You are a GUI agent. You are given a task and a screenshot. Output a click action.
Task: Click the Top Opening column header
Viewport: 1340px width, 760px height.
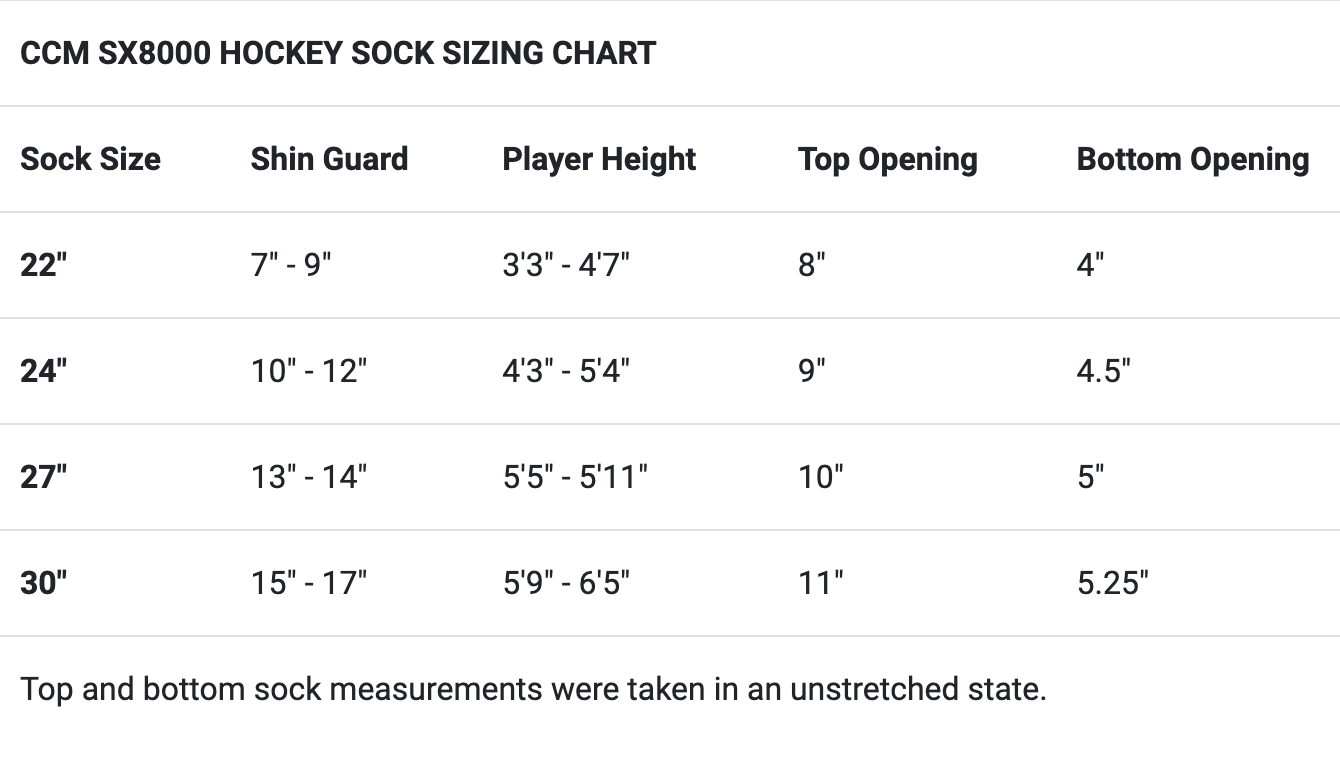coord(887,159)
